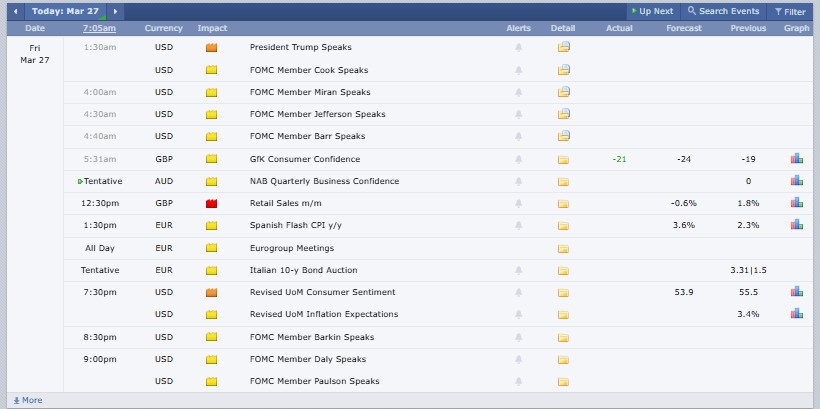Show graph for NAB Quarterly Business Confidence
The image size is (820, 409).
pyautogui.click(x=796, y=180)
